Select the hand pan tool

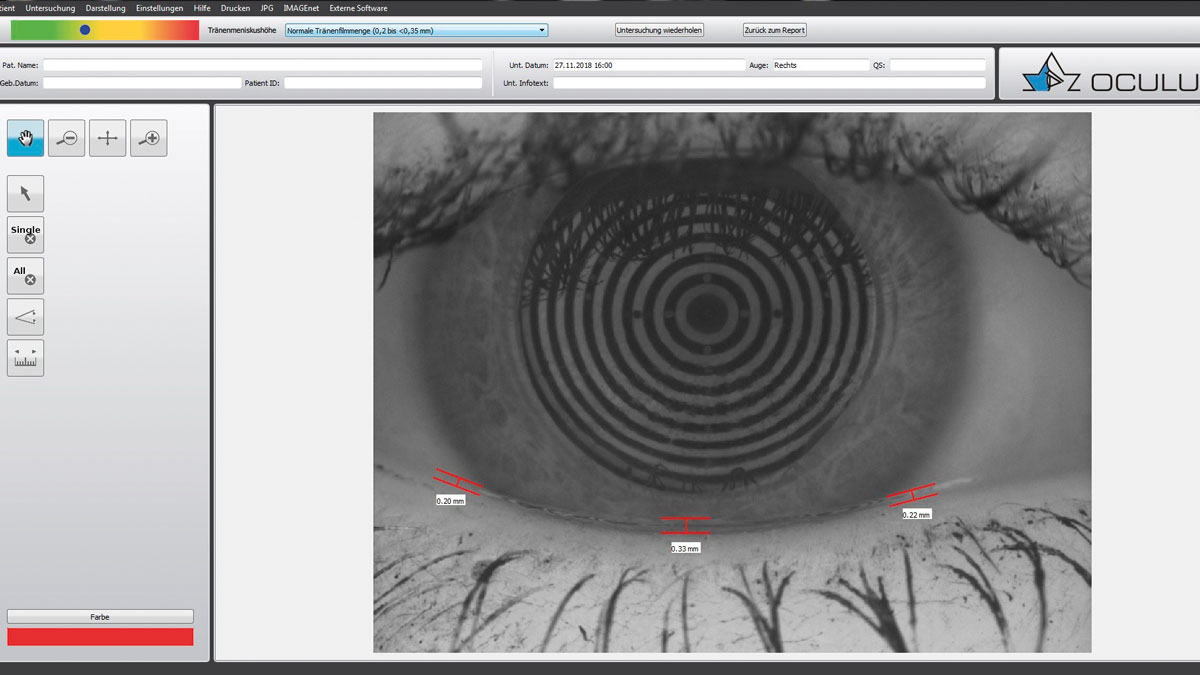tap(26, 138)
